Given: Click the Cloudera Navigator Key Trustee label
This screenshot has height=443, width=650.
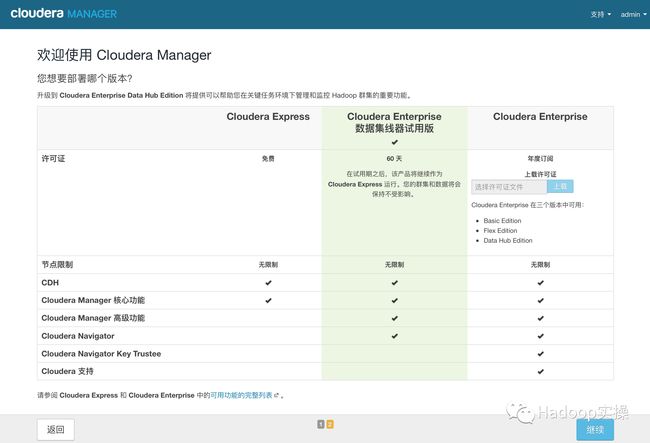Looking at the screenshot, I should pyautogui.click(x=101, y=354).
